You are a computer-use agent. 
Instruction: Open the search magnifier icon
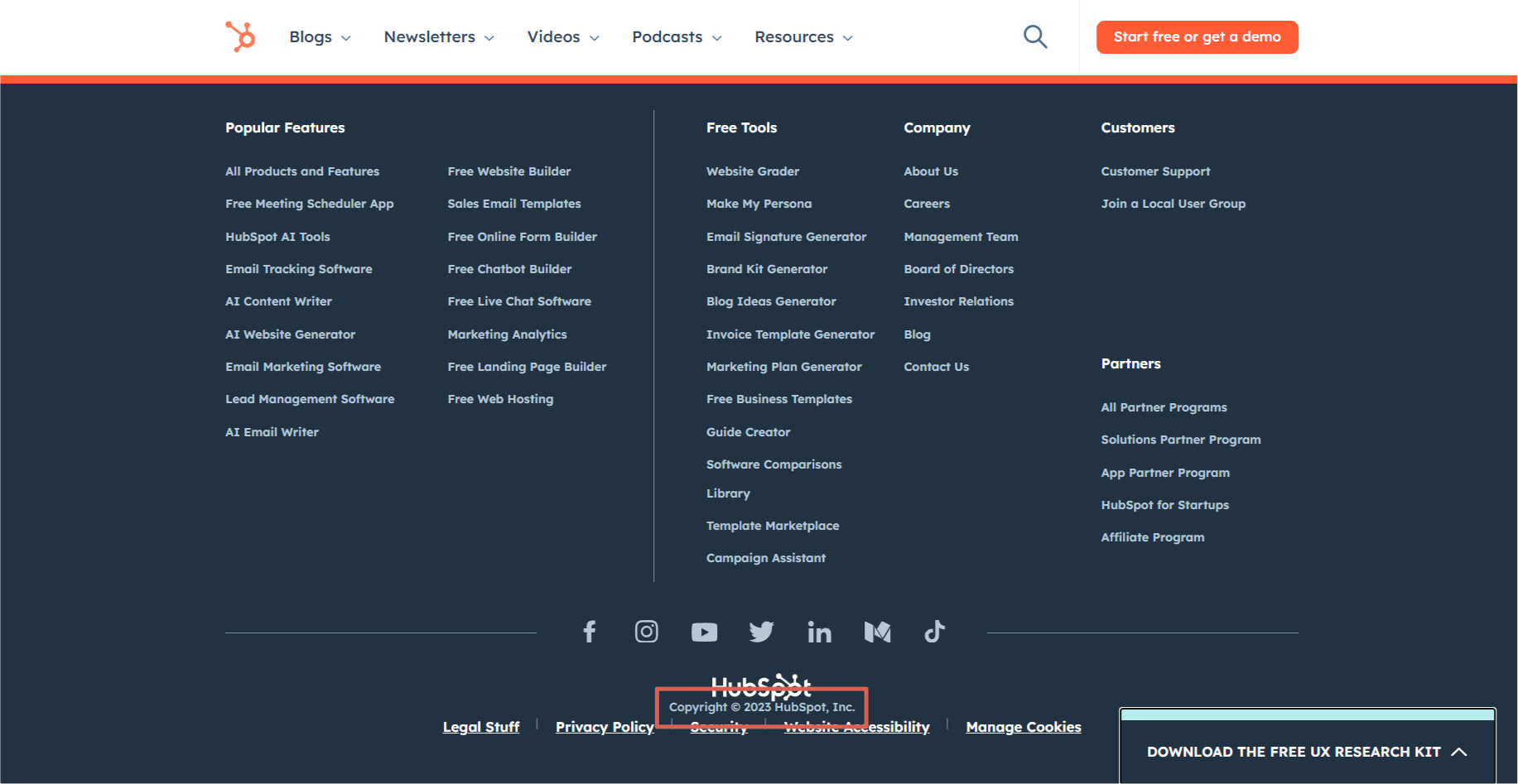pos(1035,36)
